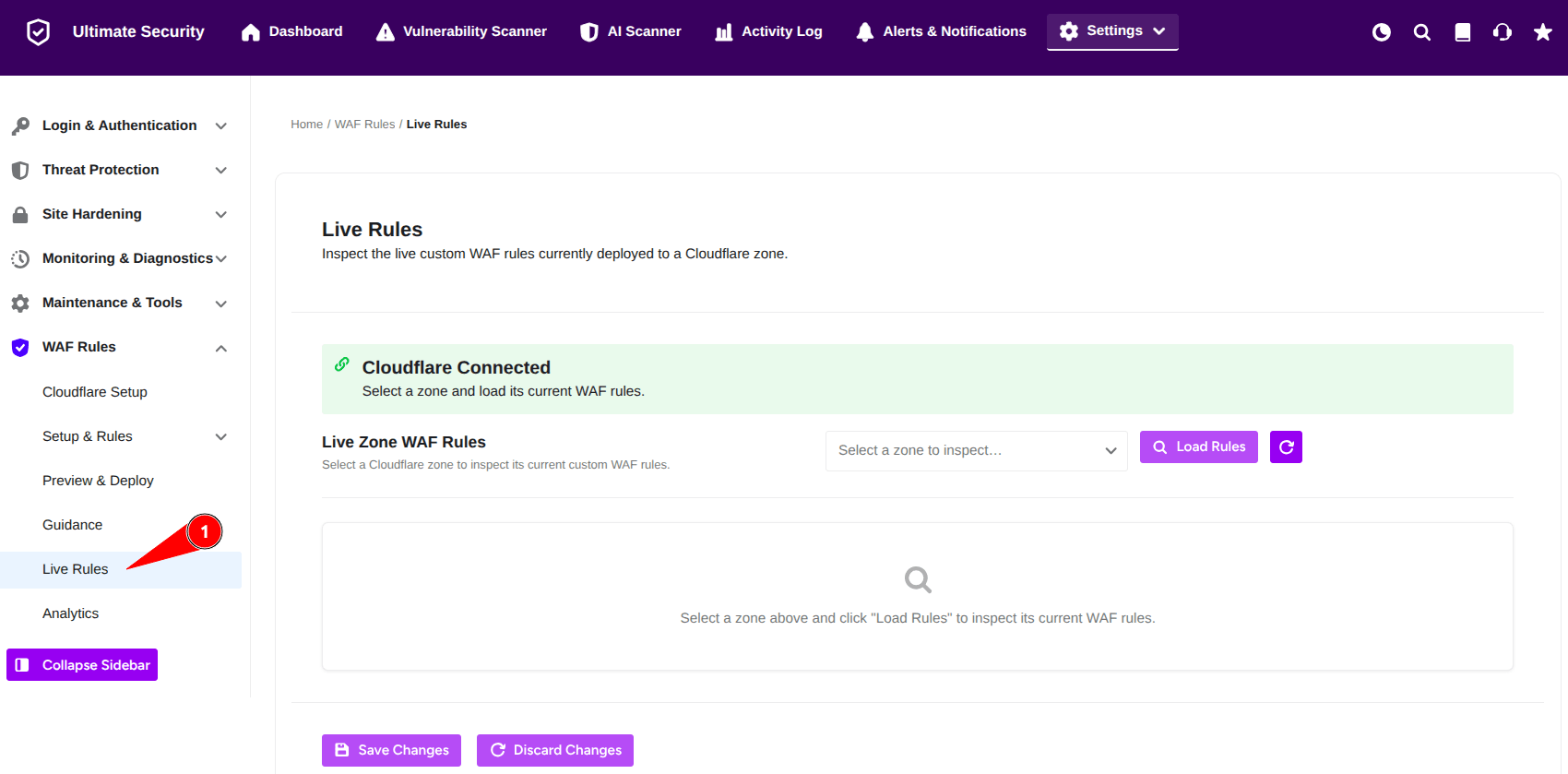Click the Cloudflare Connected heading text
The image size is (1568, 774).
[x=457, y=367]
